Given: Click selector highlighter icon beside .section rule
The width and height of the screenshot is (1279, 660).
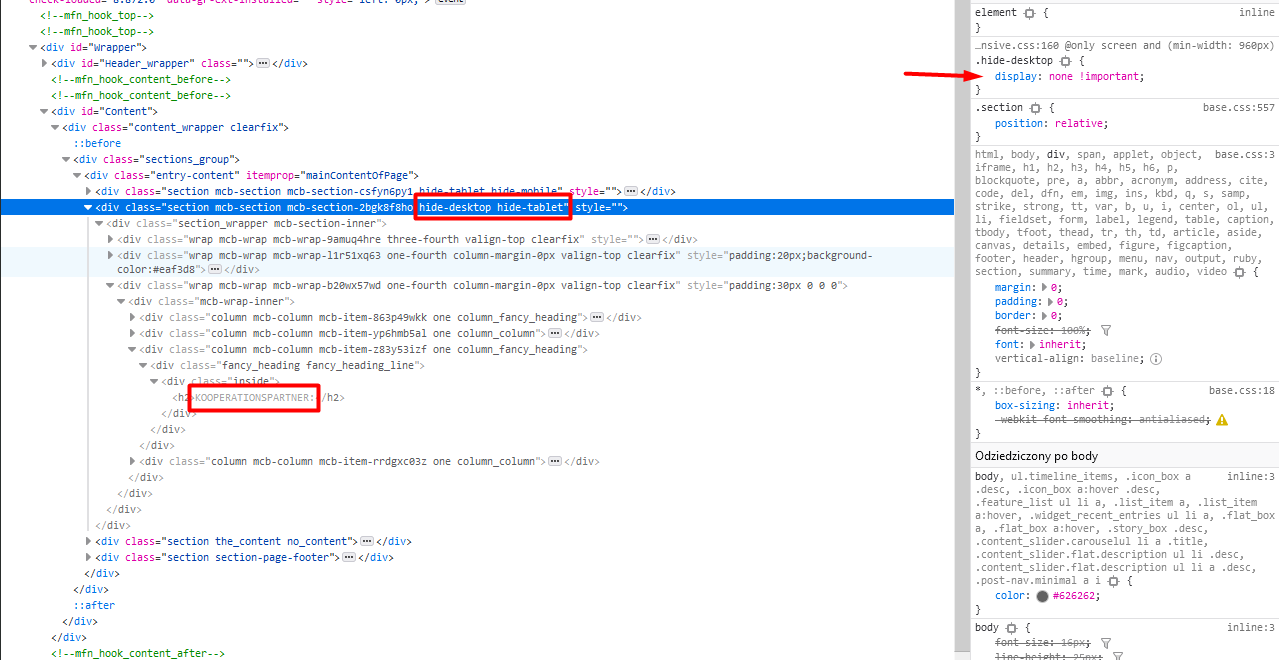Looking at the screenshot, I should (1035, 108).
